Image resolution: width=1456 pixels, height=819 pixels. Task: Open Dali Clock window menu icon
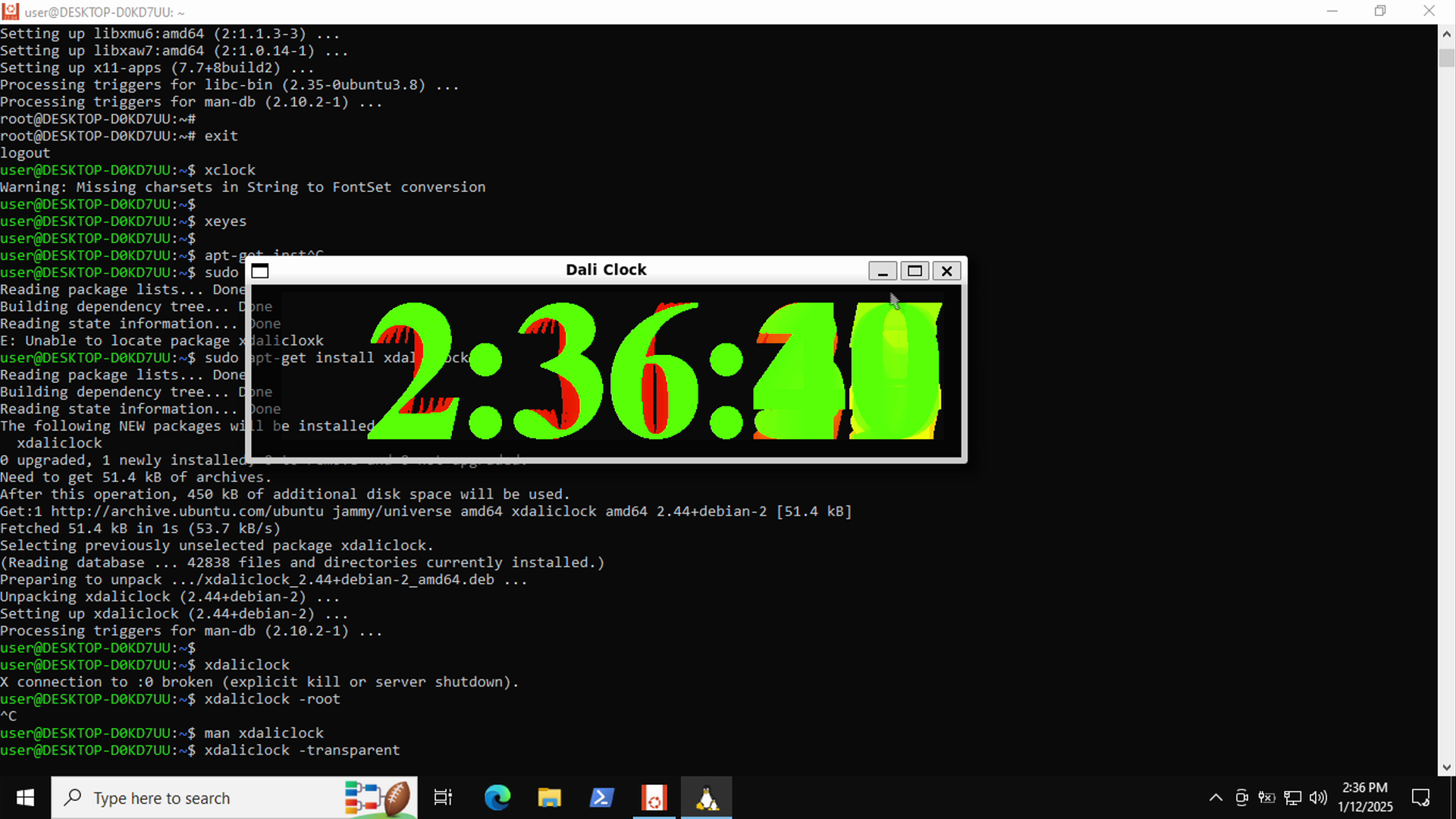[260, 271]
